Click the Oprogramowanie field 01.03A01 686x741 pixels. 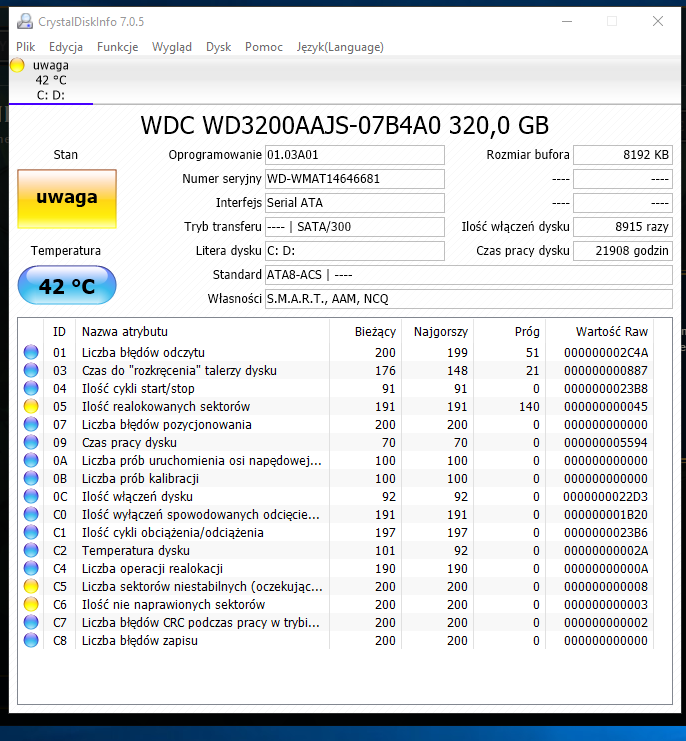(354, 155)
